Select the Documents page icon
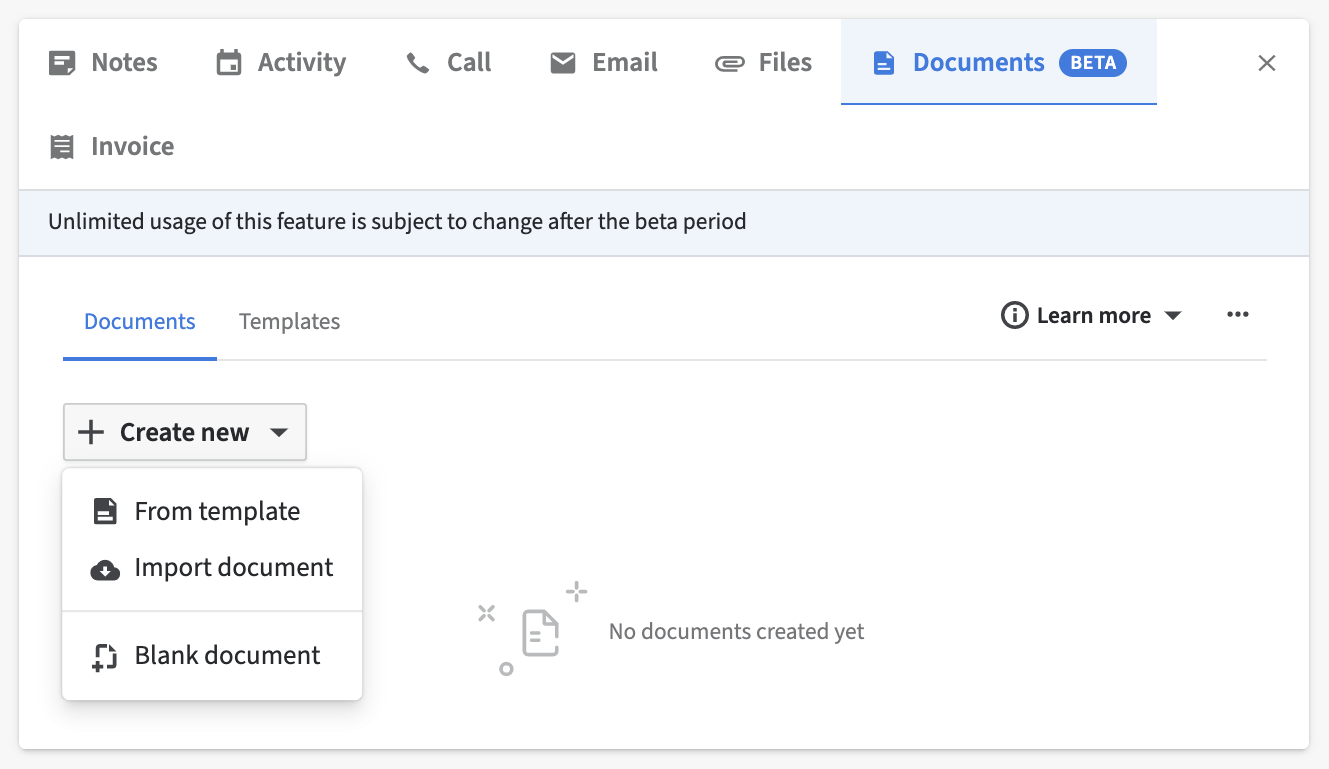 (x=884, y=62)
